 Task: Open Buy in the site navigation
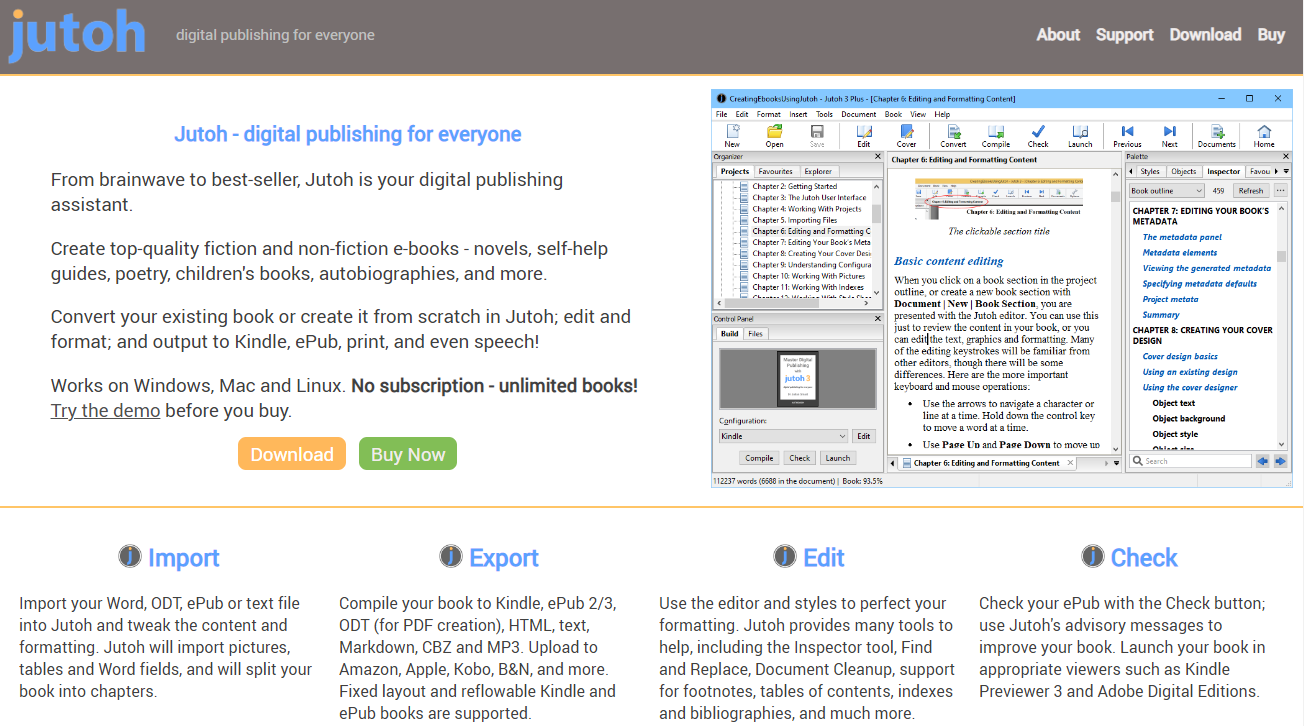click(x=1271, y=35)
